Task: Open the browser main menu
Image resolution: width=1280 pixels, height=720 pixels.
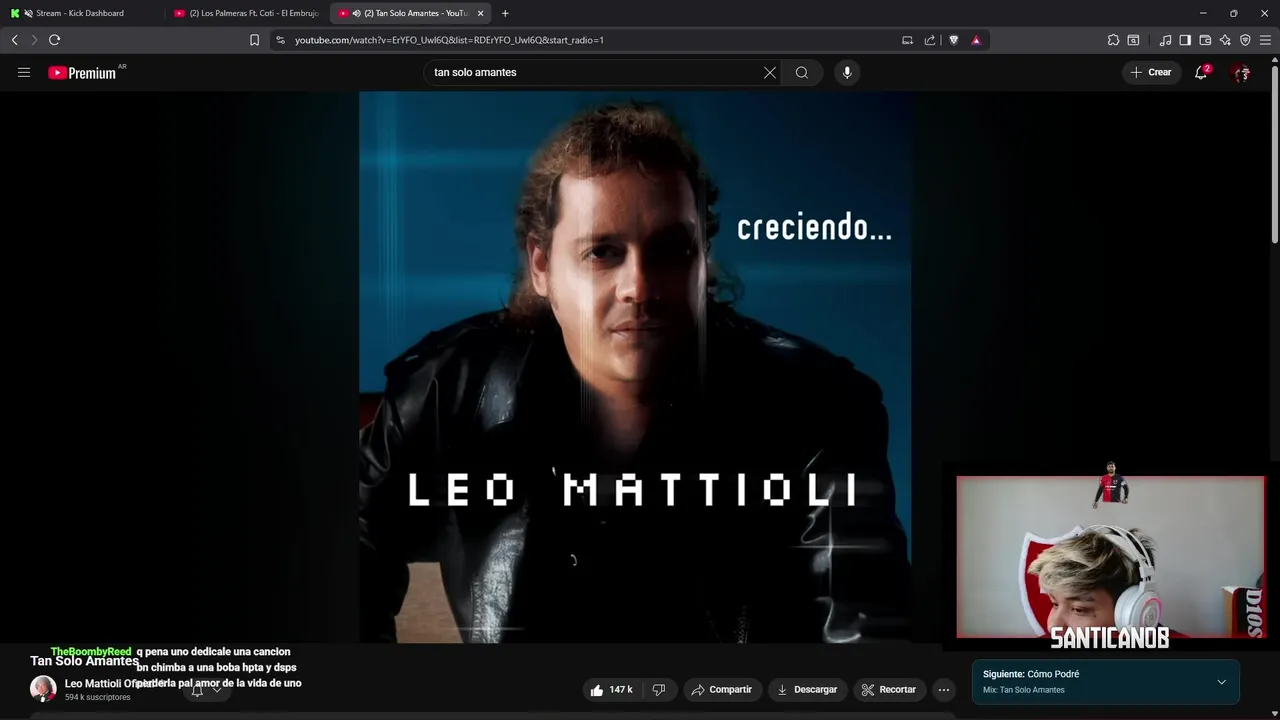Action: click(1265, 40)
